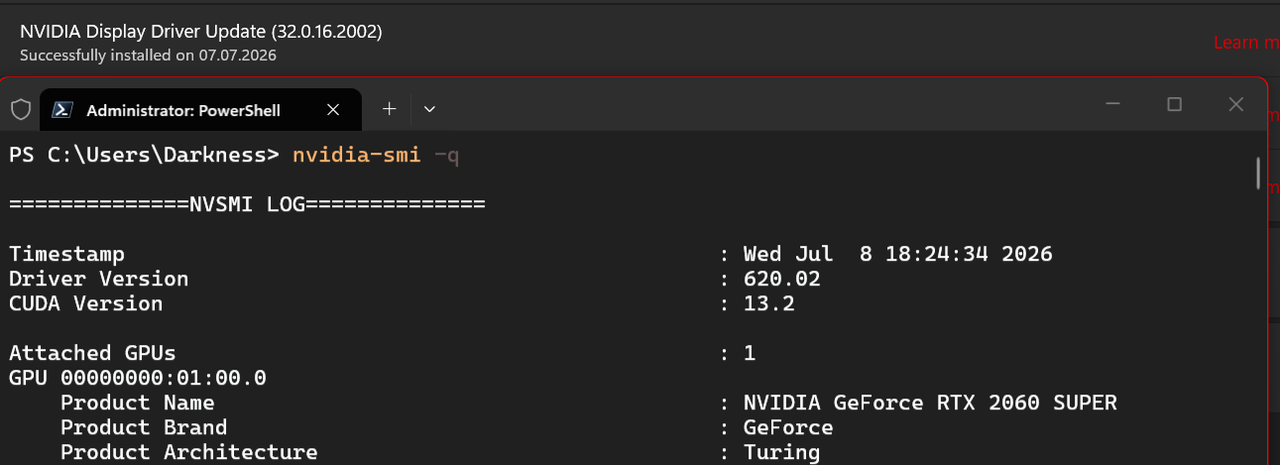Click the CUDA Version value 13.2
The height and width of the screenshot is (465, 1280).
pos(769,304)
